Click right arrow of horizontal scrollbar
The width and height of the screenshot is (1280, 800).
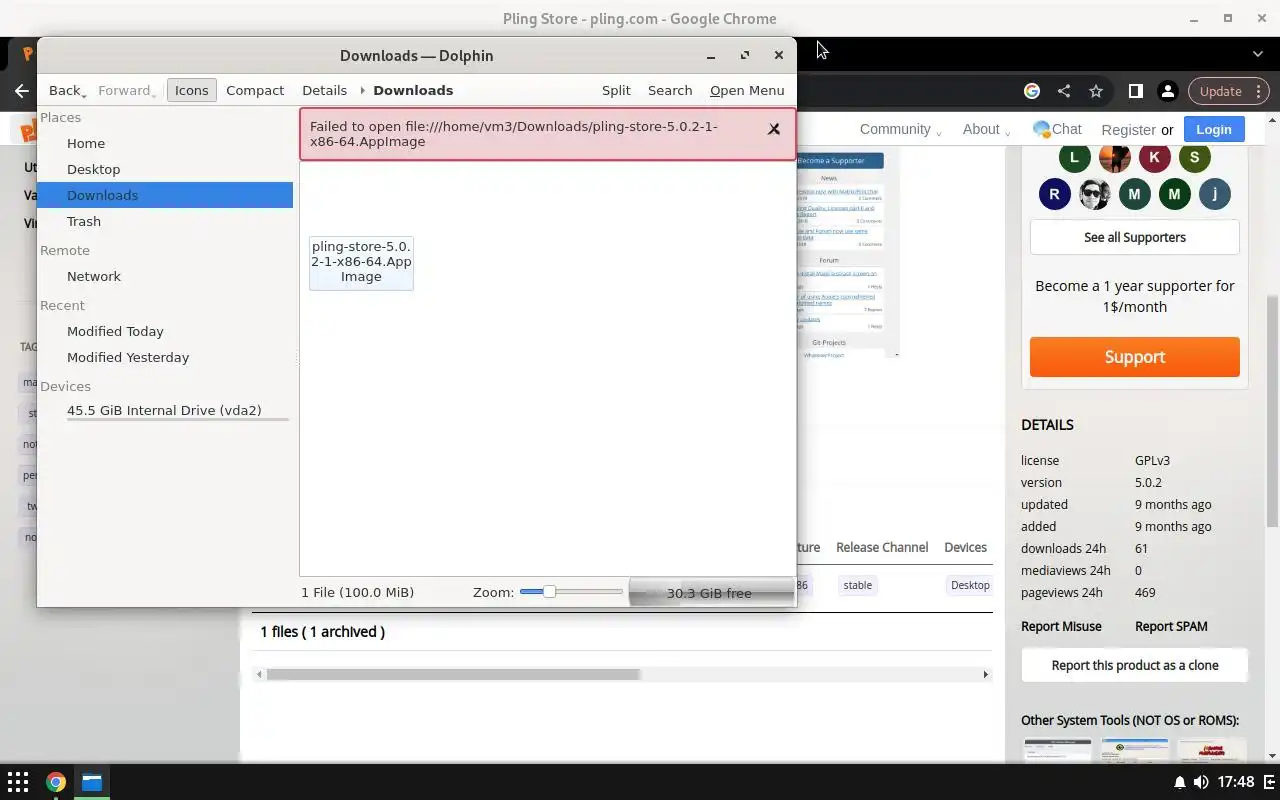(x=985, y=674)
